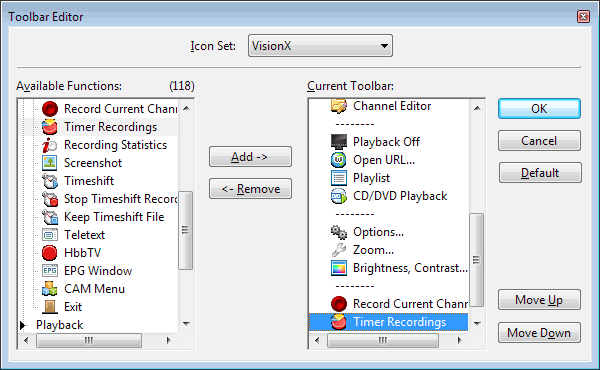
Task: Click the Timer Recordings icon in Current Toolbar
Action: point(339,321)
